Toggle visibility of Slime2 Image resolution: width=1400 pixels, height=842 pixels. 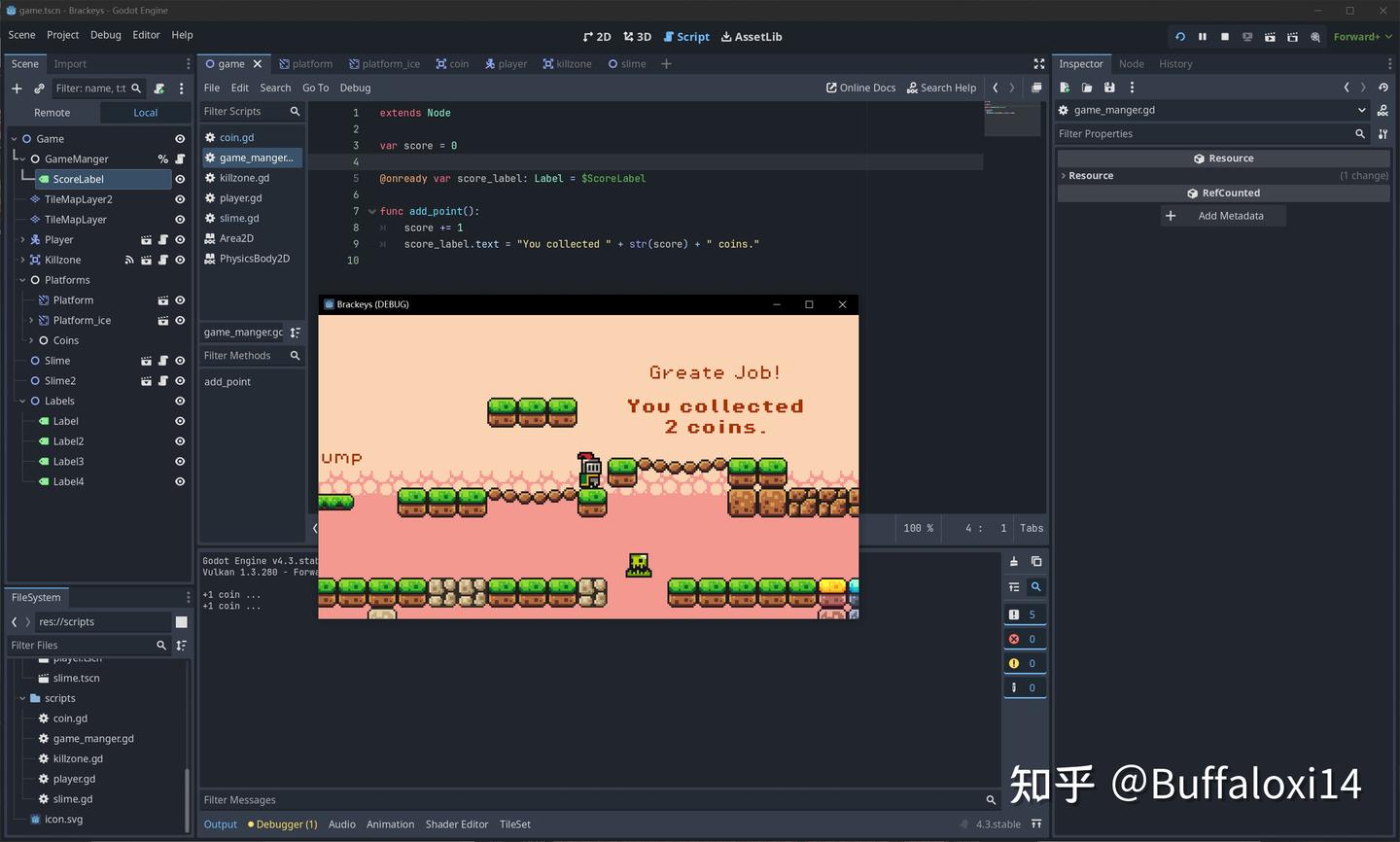(179, 380)
